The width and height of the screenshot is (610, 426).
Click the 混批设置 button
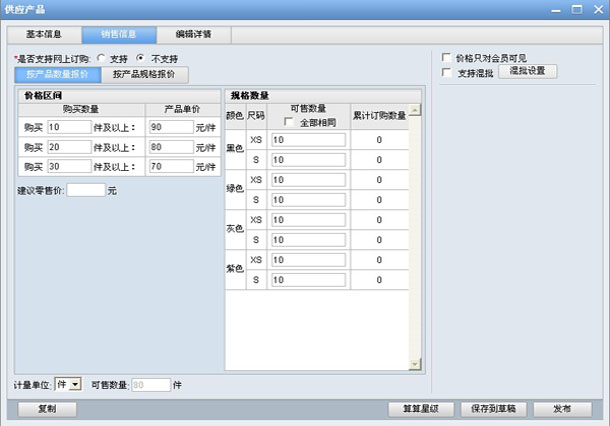point(527,72)
